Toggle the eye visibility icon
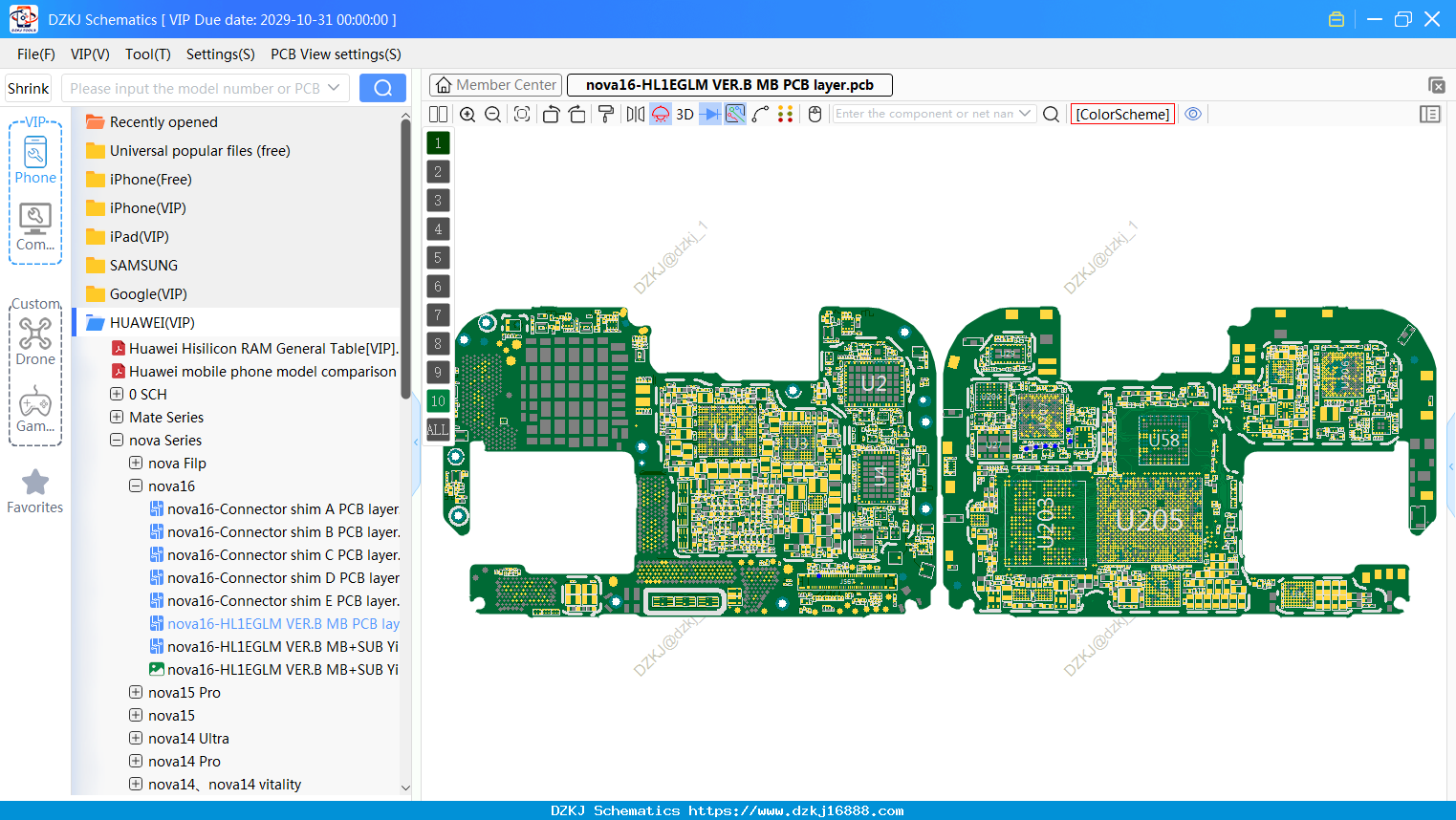1456x820 pixels. (1193, 114)
